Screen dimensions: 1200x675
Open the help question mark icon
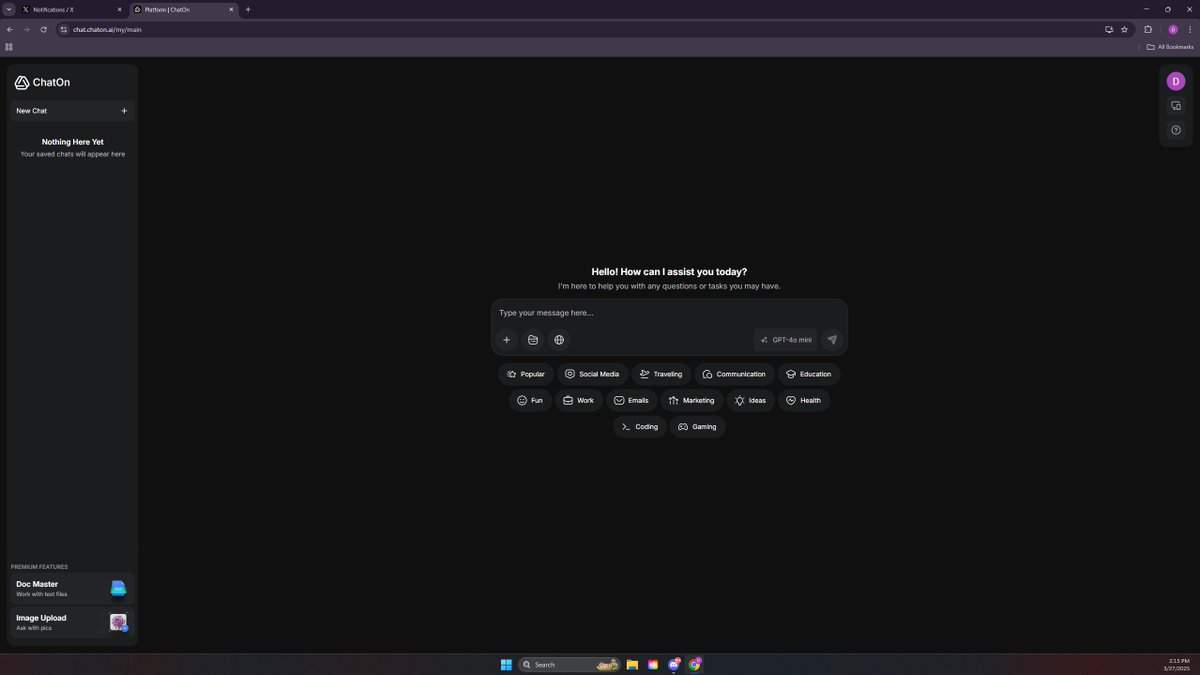(1176, 130)
